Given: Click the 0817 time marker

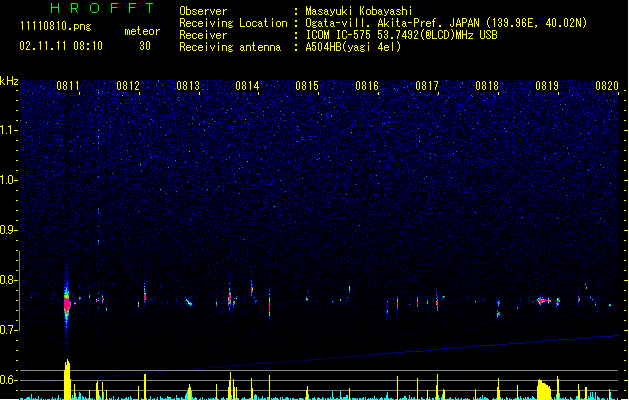Looking at the screenshot, I should pyautogui.click(x=427, y=86).
